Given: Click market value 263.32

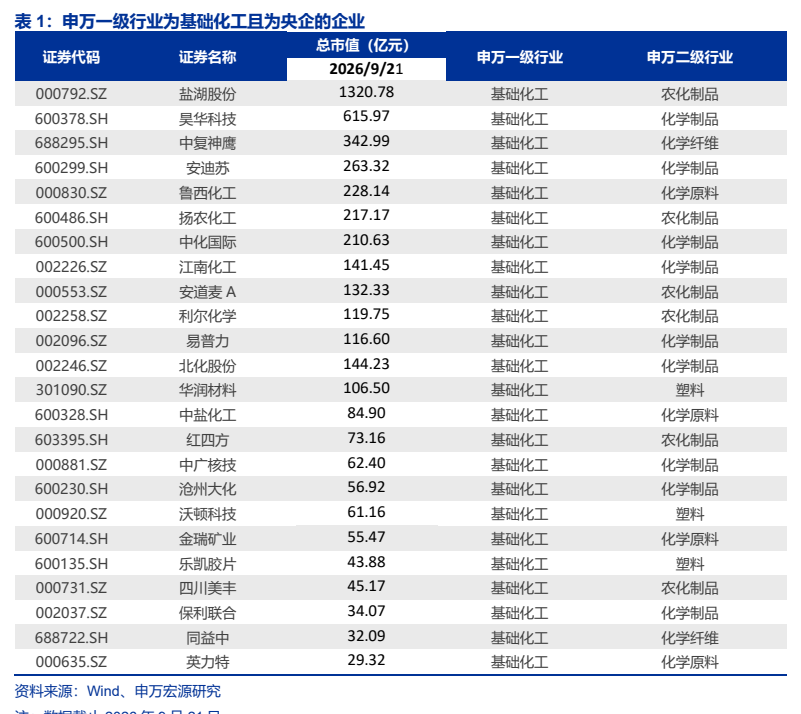Looking at the screenshot, I should 366,166.
